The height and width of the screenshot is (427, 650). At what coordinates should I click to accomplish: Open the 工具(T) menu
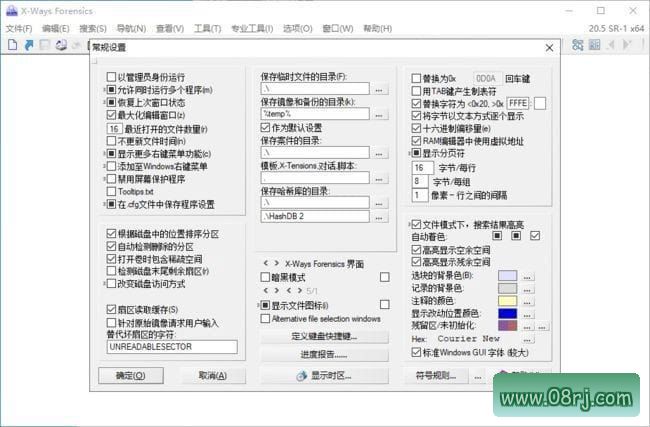click(208, 28)
